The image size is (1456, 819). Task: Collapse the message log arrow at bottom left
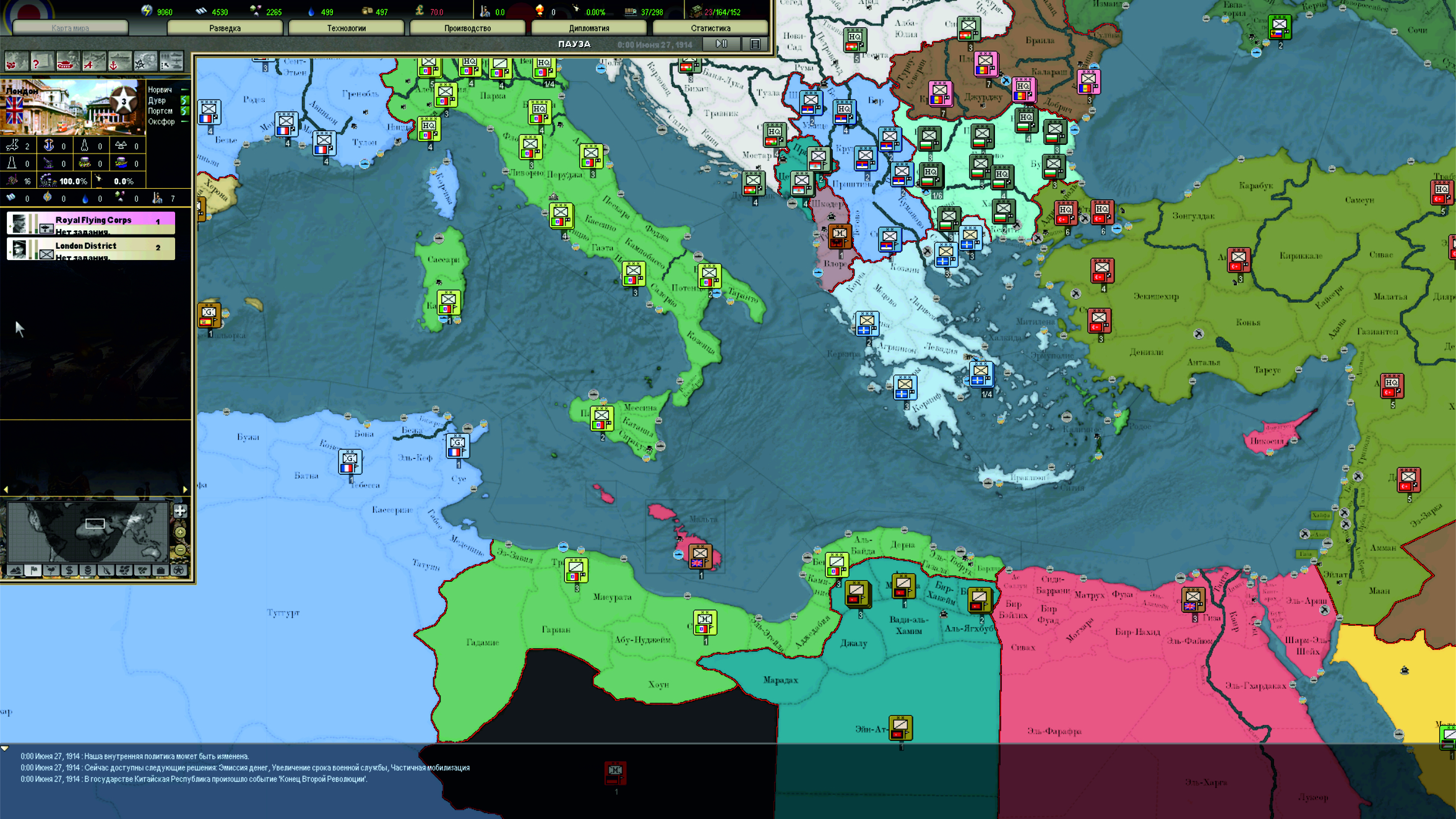click(5, 748)
